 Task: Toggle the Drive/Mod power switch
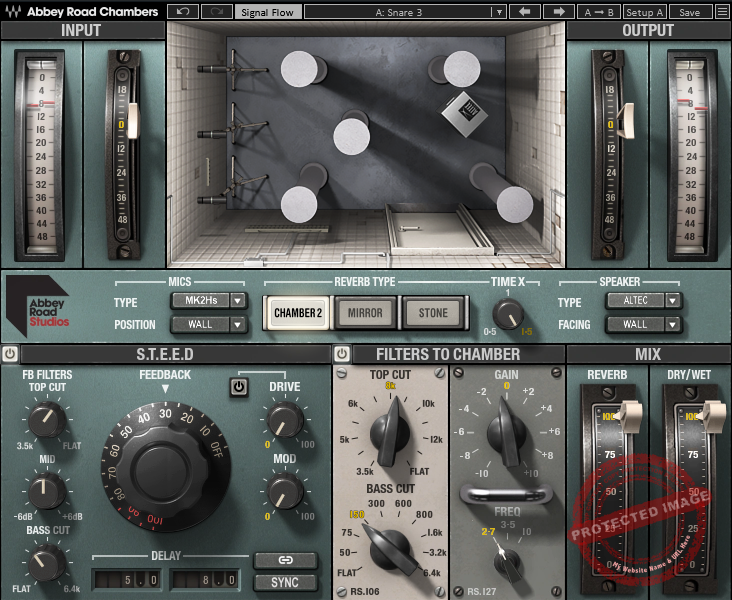tap(239, 387)
